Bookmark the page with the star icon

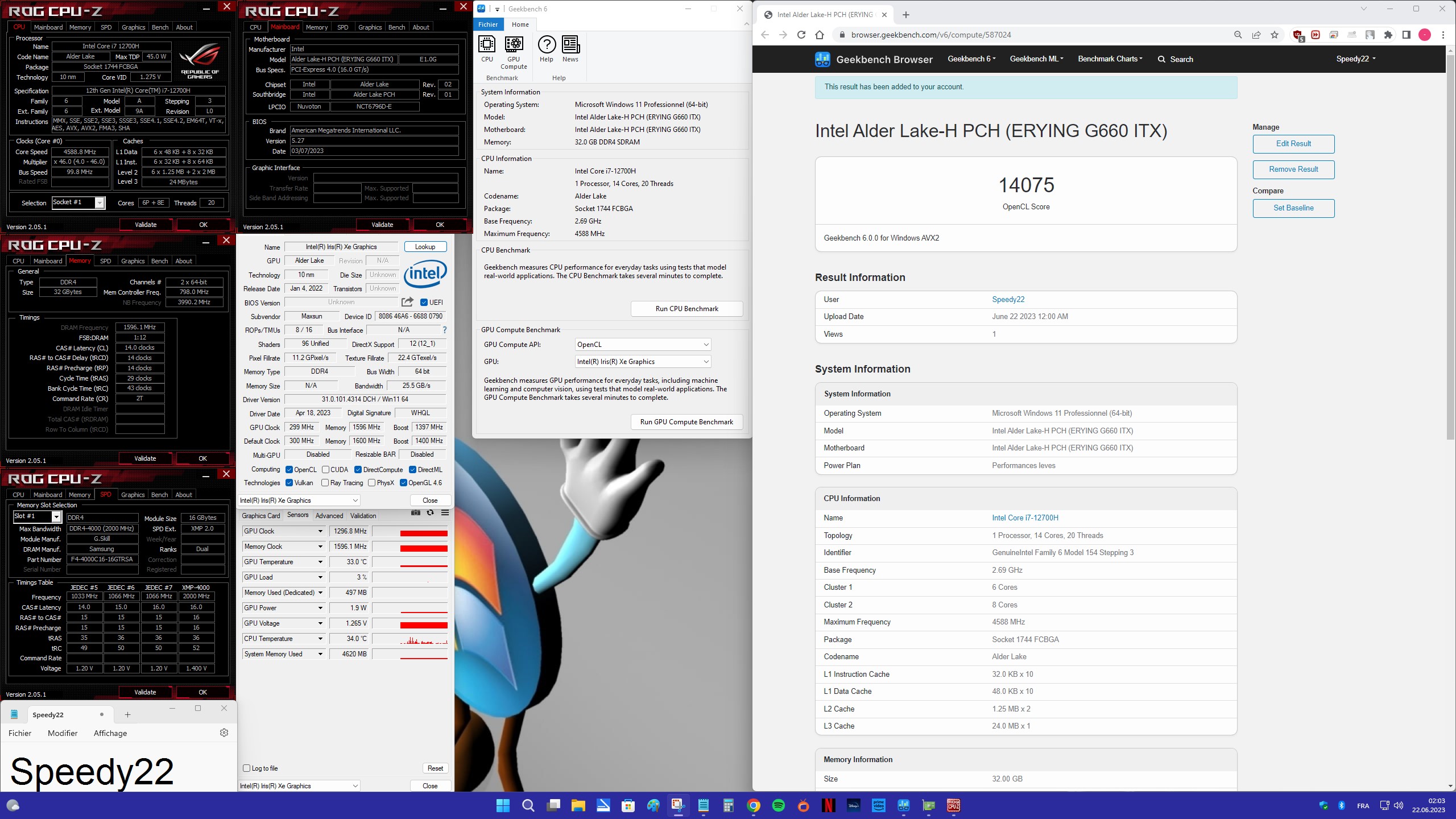[1275, 35]
